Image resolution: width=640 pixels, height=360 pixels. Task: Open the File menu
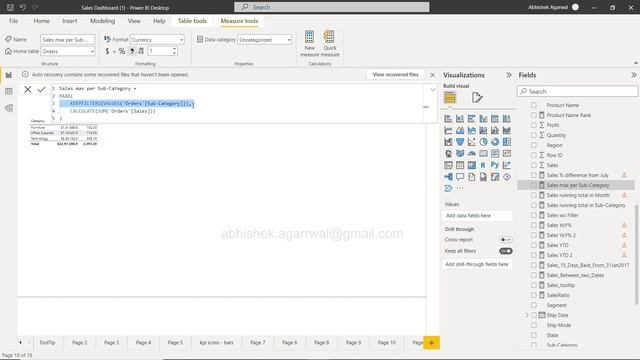[13, 21]
